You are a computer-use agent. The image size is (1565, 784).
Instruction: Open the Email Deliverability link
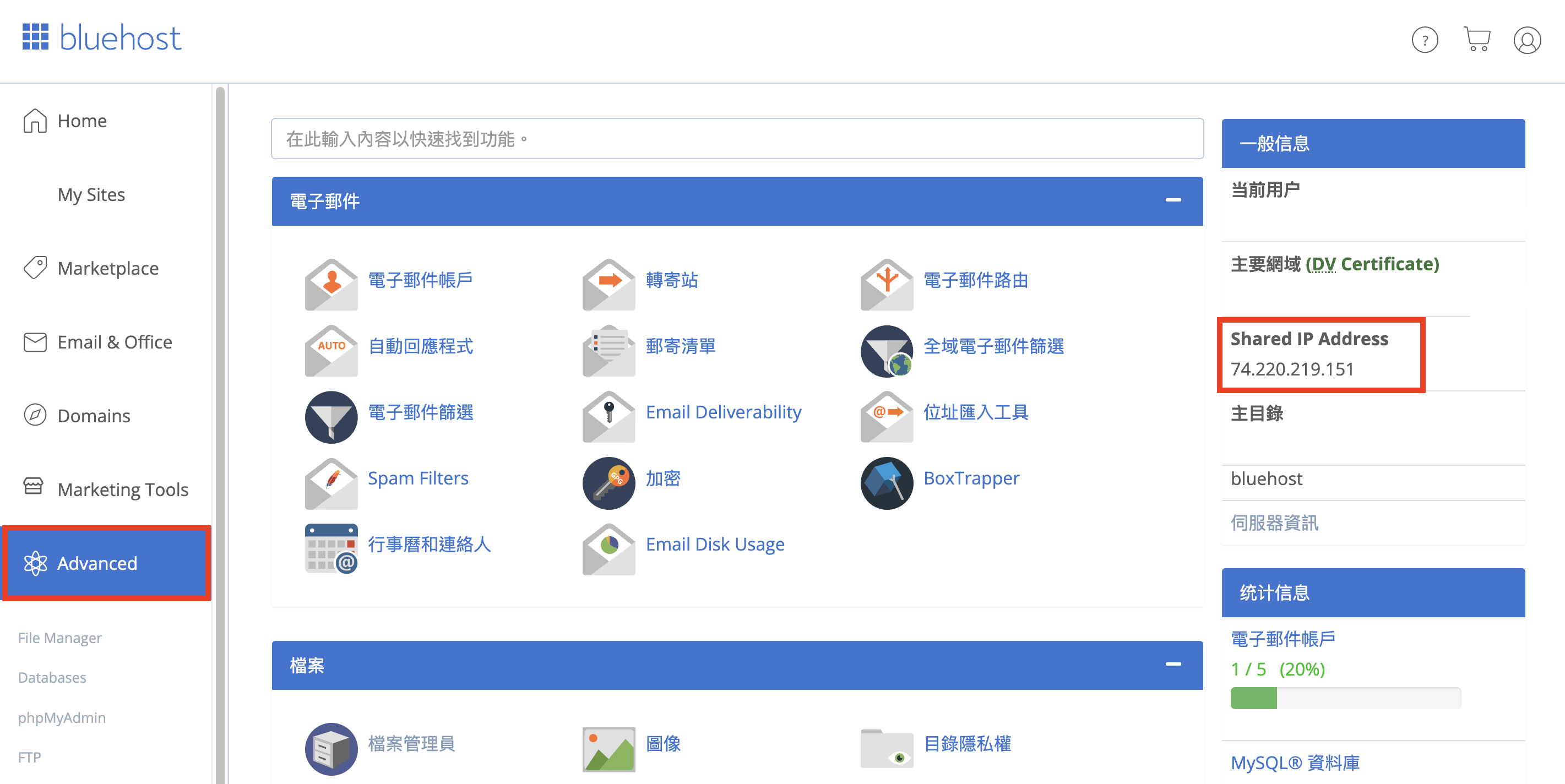724,412
